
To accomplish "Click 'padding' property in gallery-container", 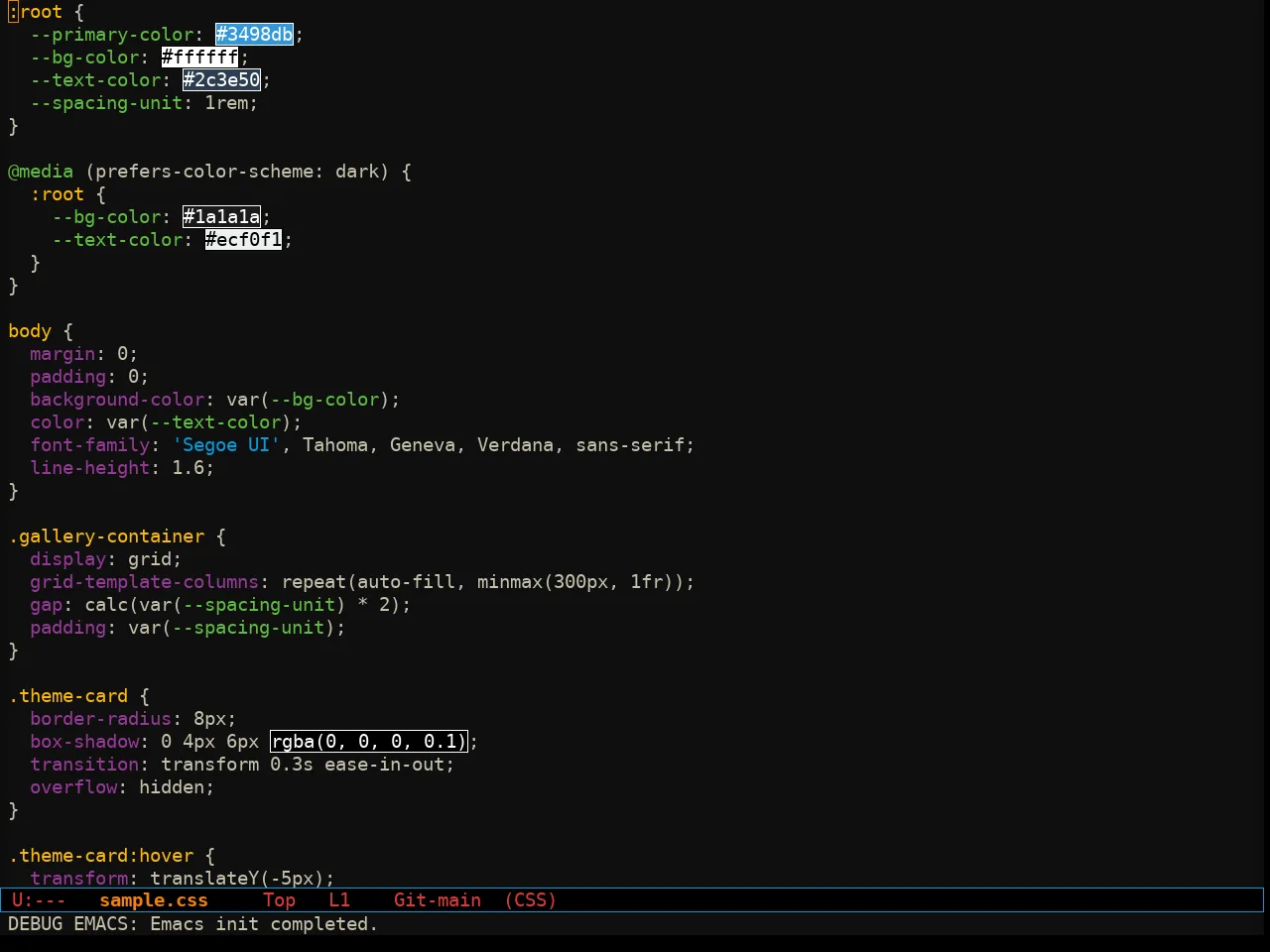I will click(68, 628).
